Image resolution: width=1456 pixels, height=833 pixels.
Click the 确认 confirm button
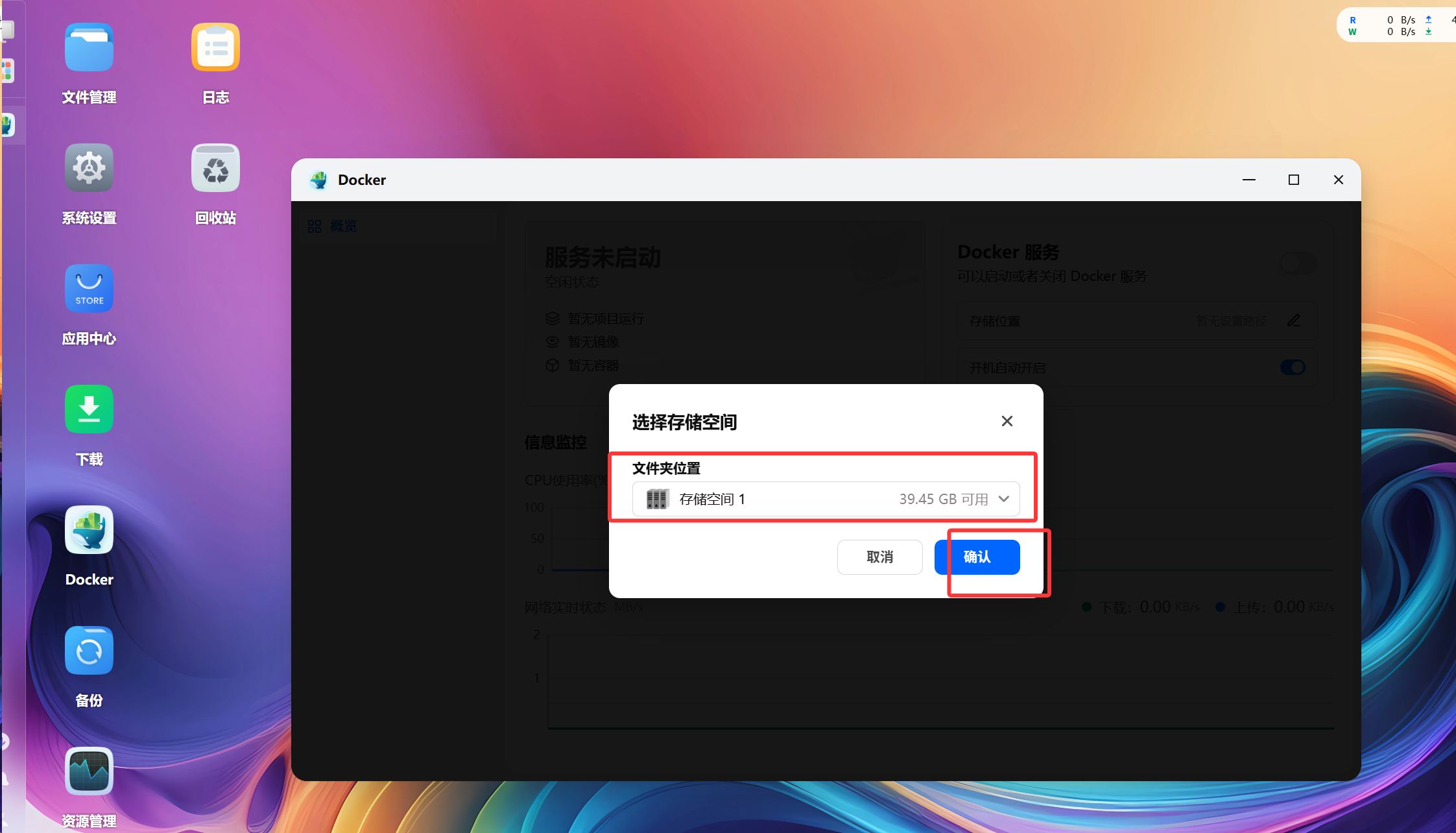point(977,557)
